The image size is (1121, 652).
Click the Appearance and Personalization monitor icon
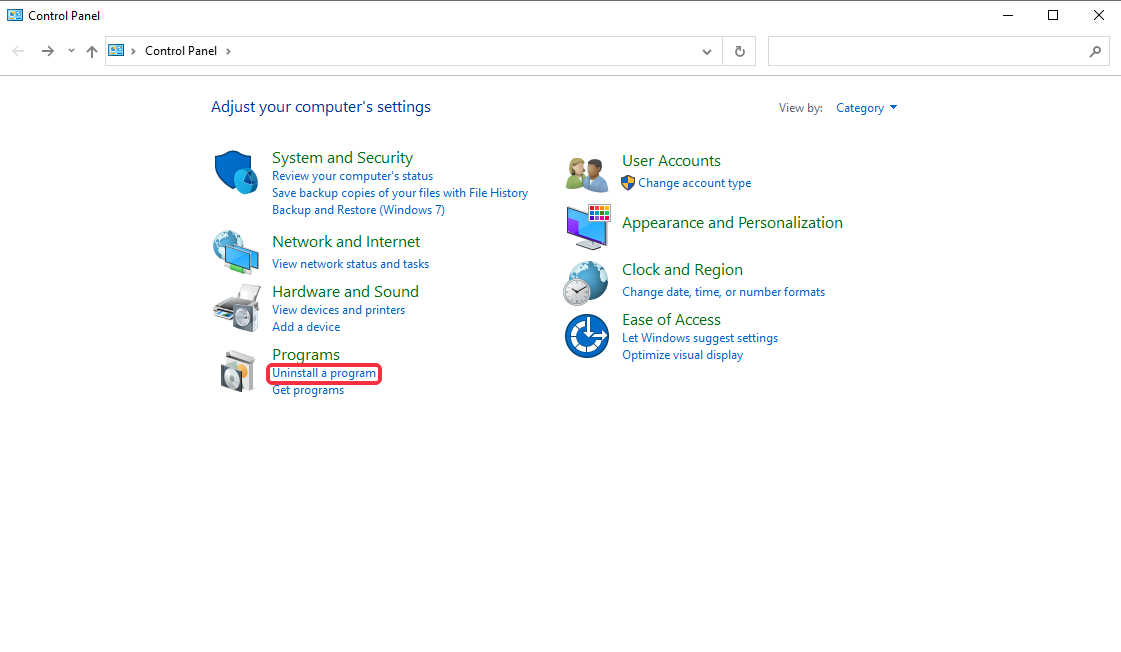588,227
